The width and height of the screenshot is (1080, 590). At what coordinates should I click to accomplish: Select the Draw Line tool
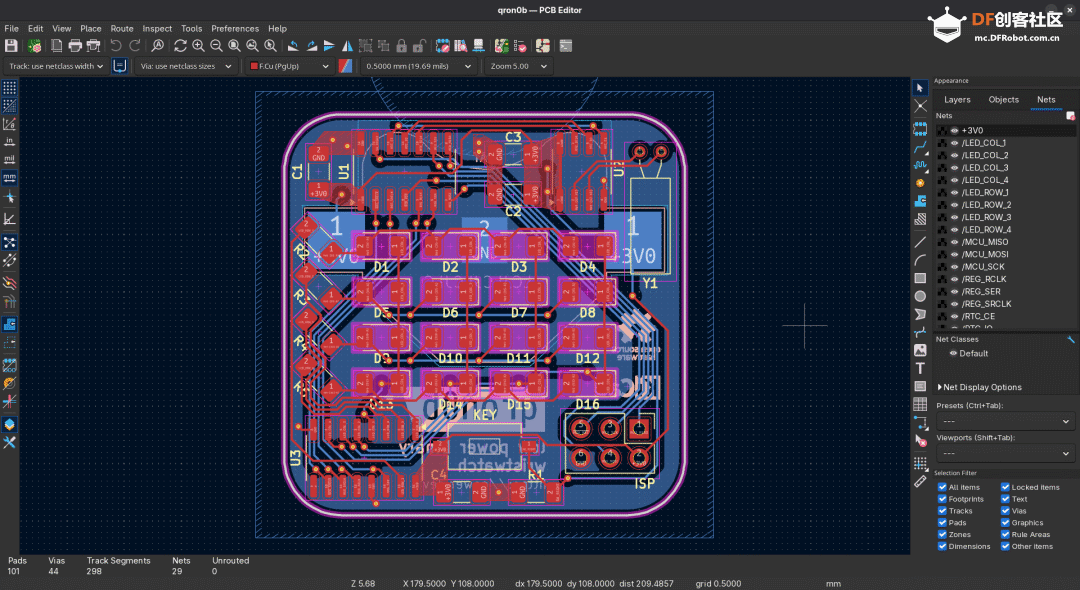[x=920, y=242]
